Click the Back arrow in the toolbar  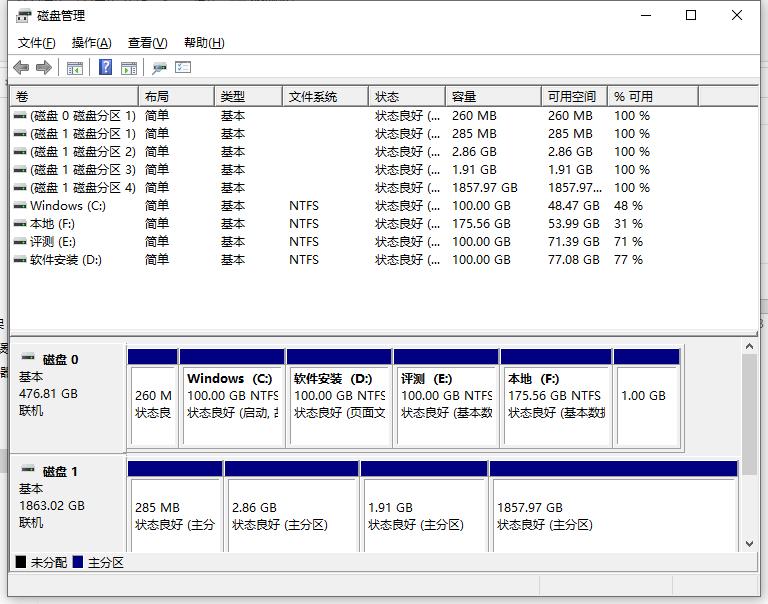click(x=21, y=67)
